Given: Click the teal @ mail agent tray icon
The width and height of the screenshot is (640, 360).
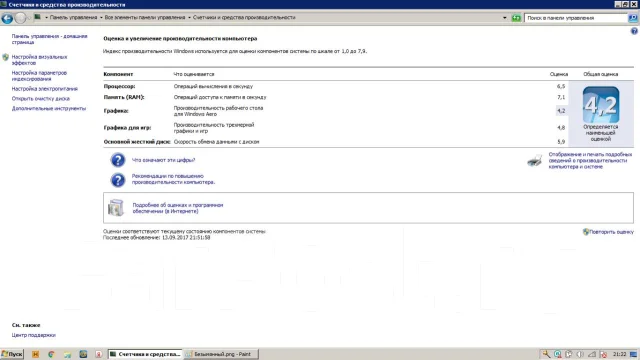Looking at the screenshot, I should tap(558, 354).
